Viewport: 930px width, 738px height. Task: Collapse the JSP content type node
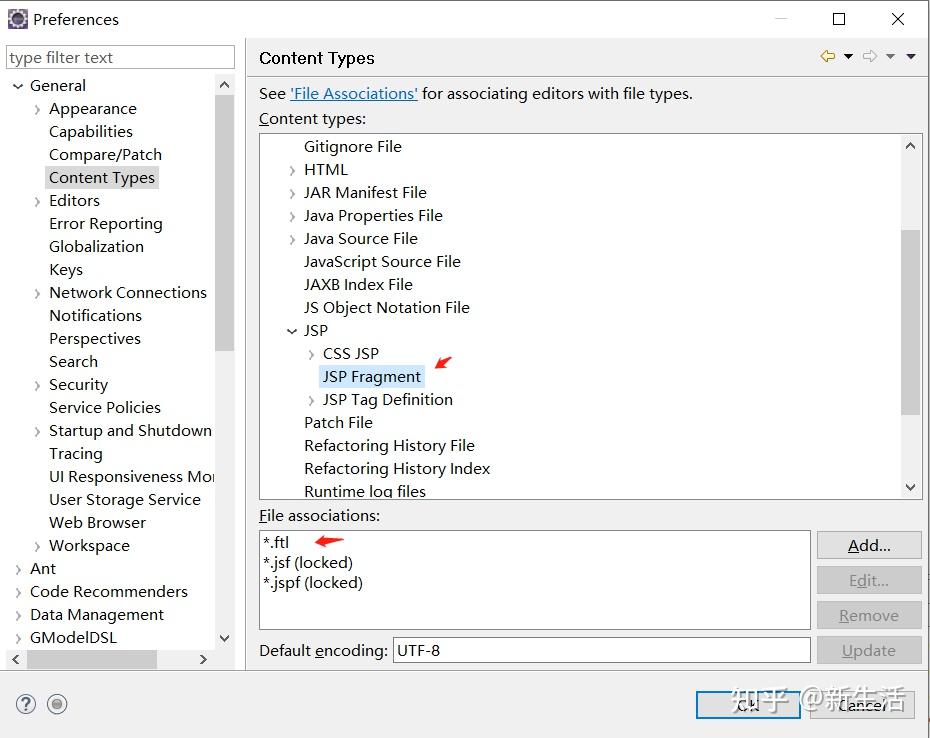(292, 331)
